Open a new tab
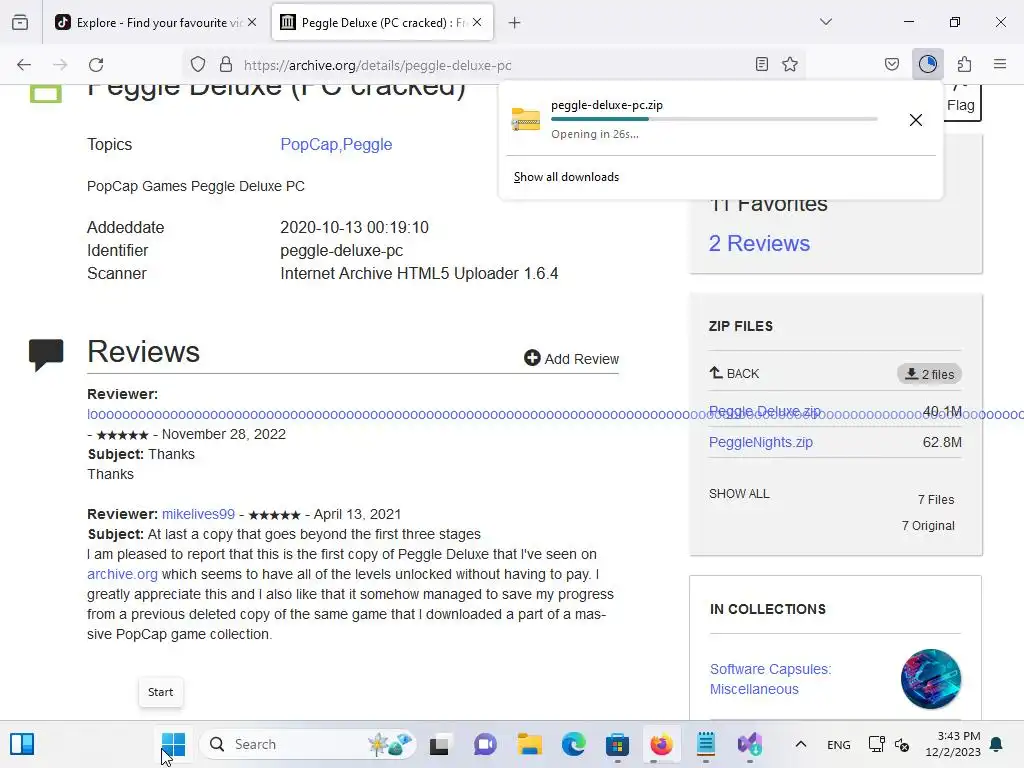Viewport: 1024px width, 768px height. point(515,23)
